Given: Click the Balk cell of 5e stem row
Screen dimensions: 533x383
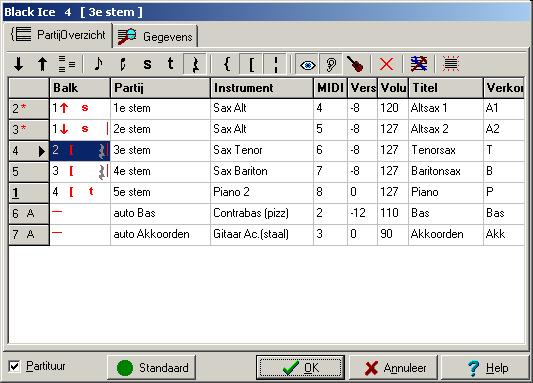Looking at the screenshot, I should point(80,192).
